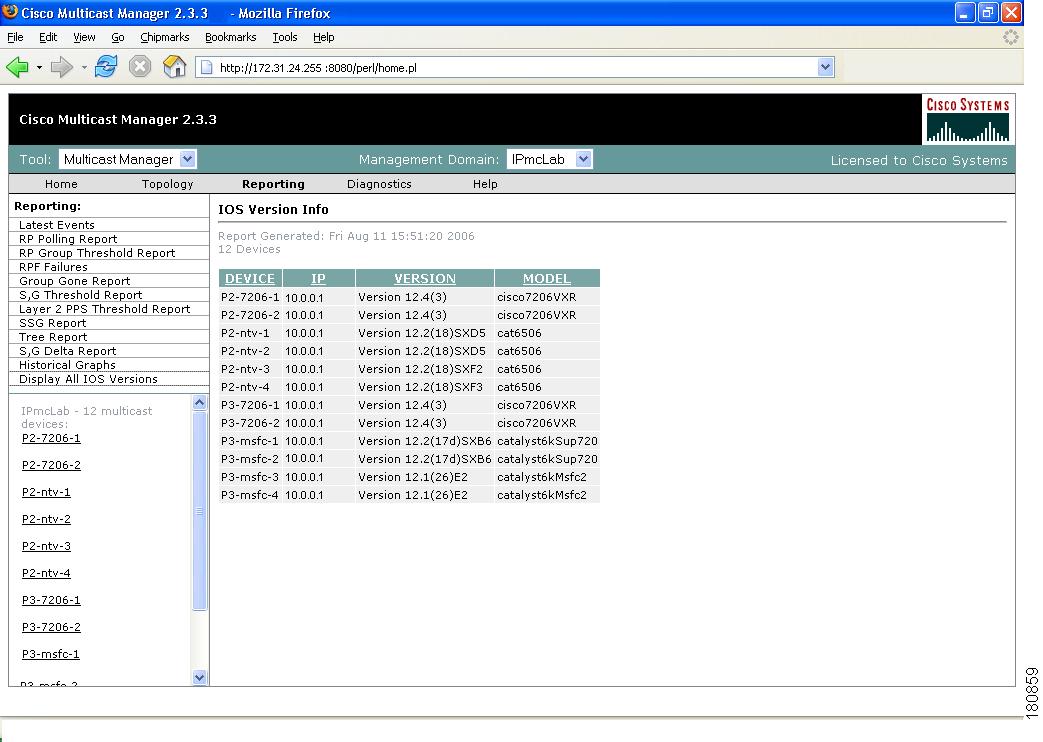
Task: Go to the Home navigation tab
Action: point(61,184)
